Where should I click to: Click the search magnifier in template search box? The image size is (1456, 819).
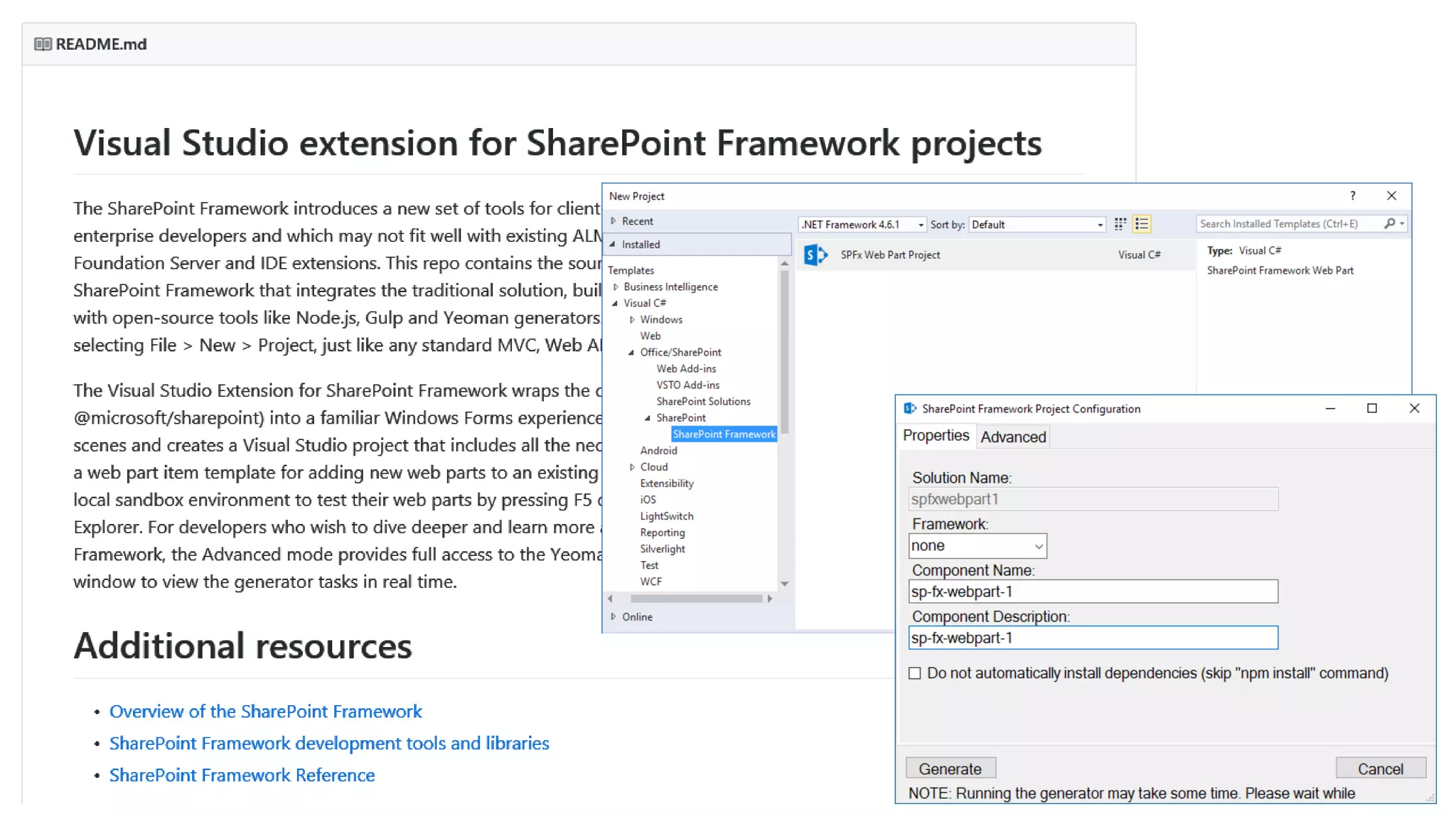pos(1389,224)
